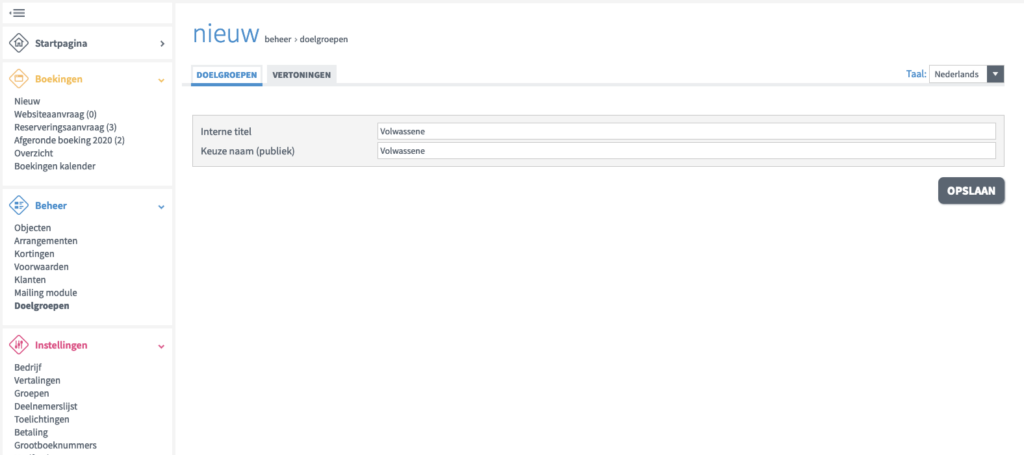
Task: Switch to the Vertoningen tab
Action: 302,75
